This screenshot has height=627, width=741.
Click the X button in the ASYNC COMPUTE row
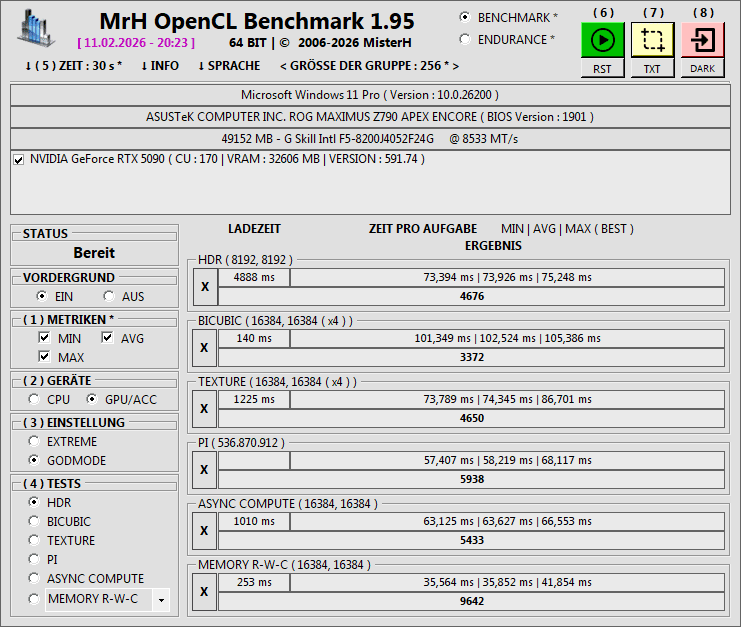coord(204,531)
